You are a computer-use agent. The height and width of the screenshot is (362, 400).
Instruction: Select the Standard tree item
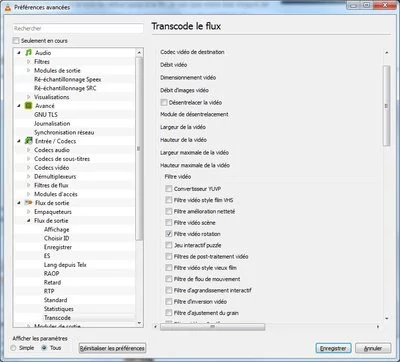pyautogui.click(x=55, y=300)
